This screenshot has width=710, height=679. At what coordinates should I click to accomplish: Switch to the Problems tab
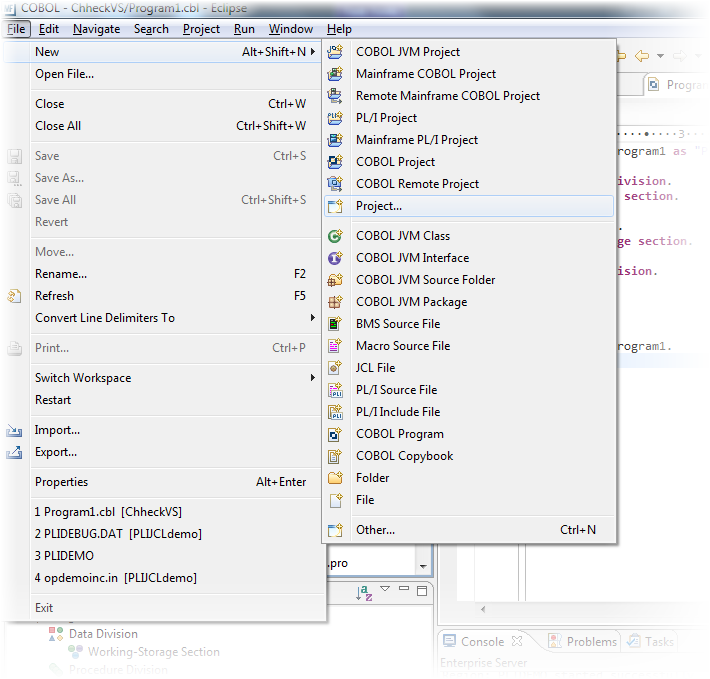583,641
